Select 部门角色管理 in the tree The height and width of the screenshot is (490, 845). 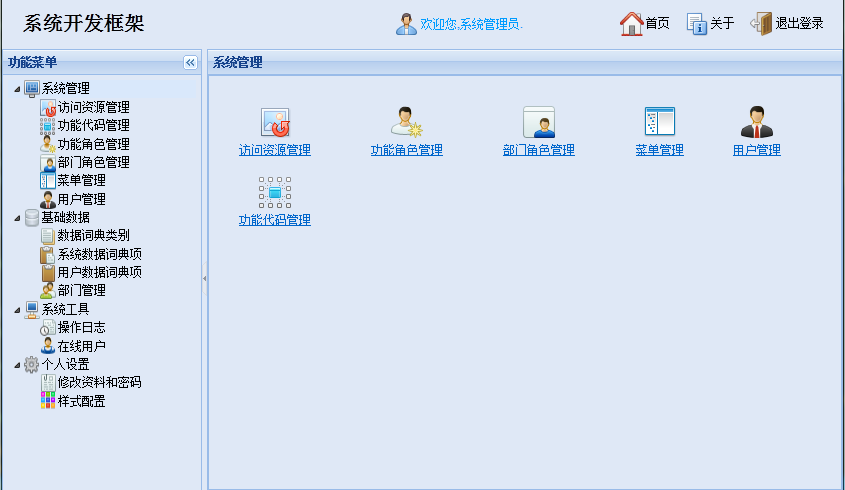tap(94, 162)
